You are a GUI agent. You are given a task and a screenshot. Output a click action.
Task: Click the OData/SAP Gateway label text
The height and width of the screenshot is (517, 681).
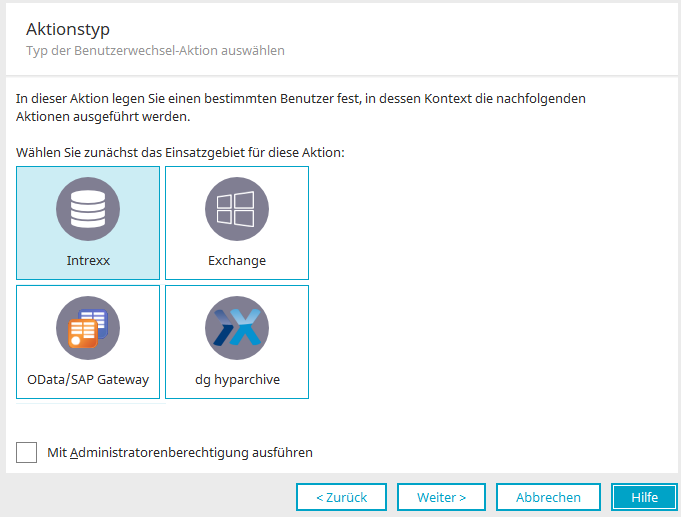click(x=88, y=379)
